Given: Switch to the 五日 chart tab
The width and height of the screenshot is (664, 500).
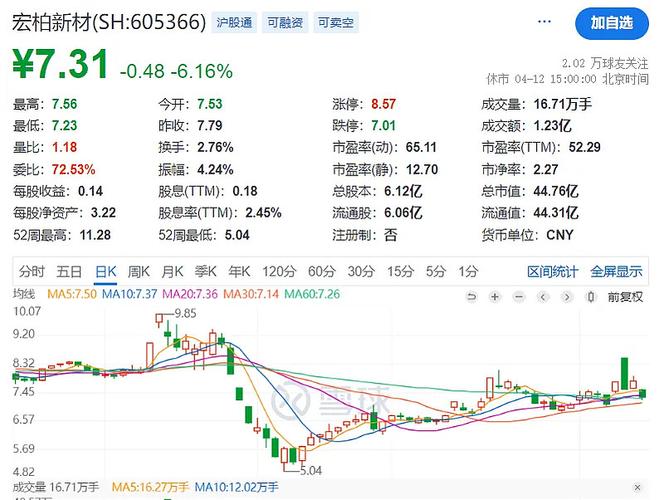Looking at the screenshot, I should (x=69, y=271).
